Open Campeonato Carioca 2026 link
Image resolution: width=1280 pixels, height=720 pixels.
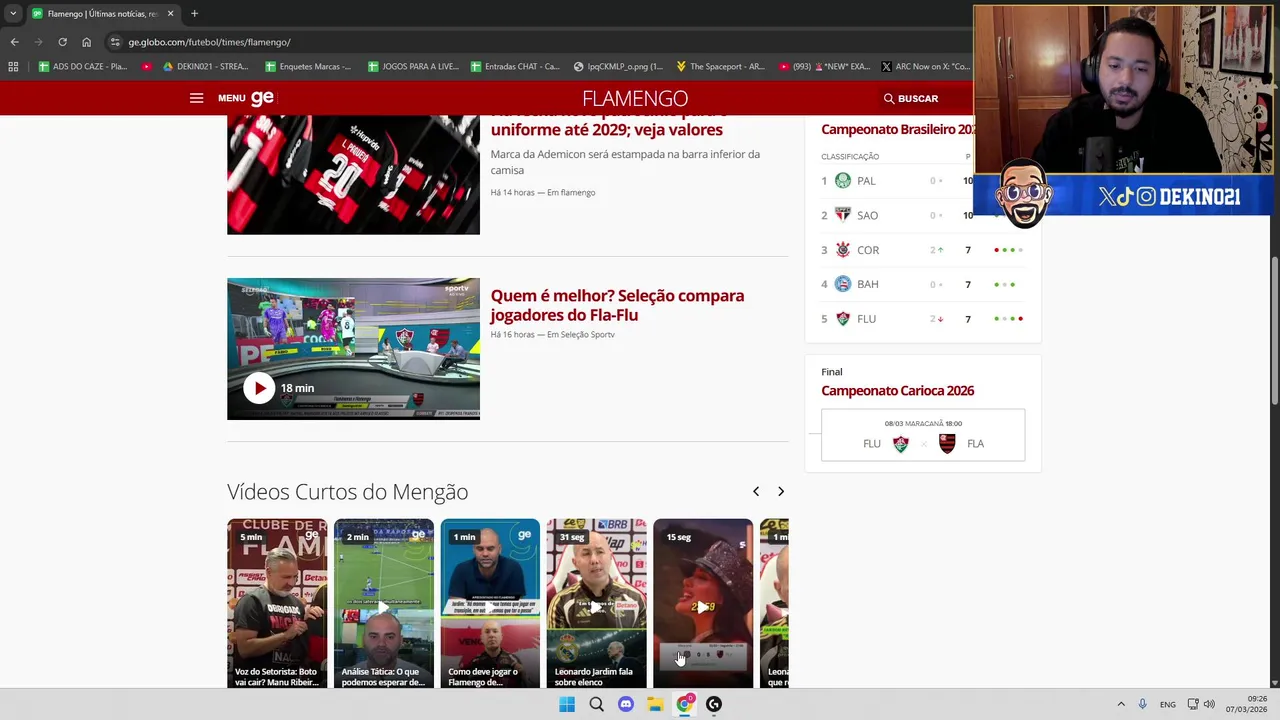[x=897, y=391]
